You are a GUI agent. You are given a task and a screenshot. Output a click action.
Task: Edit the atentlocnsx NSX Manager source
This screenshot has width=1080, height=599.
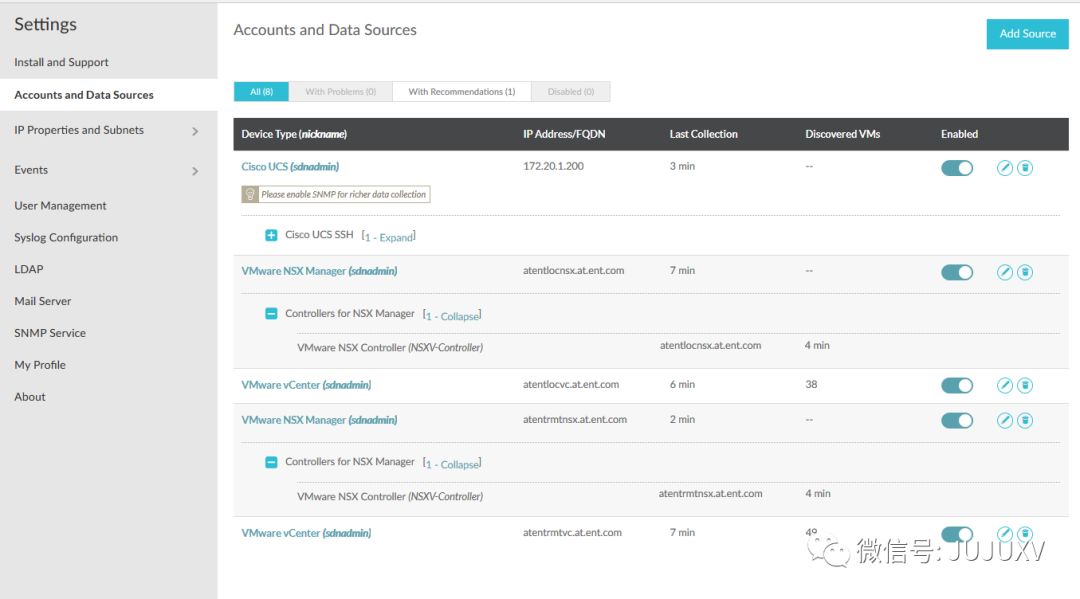click(1004, 272)
